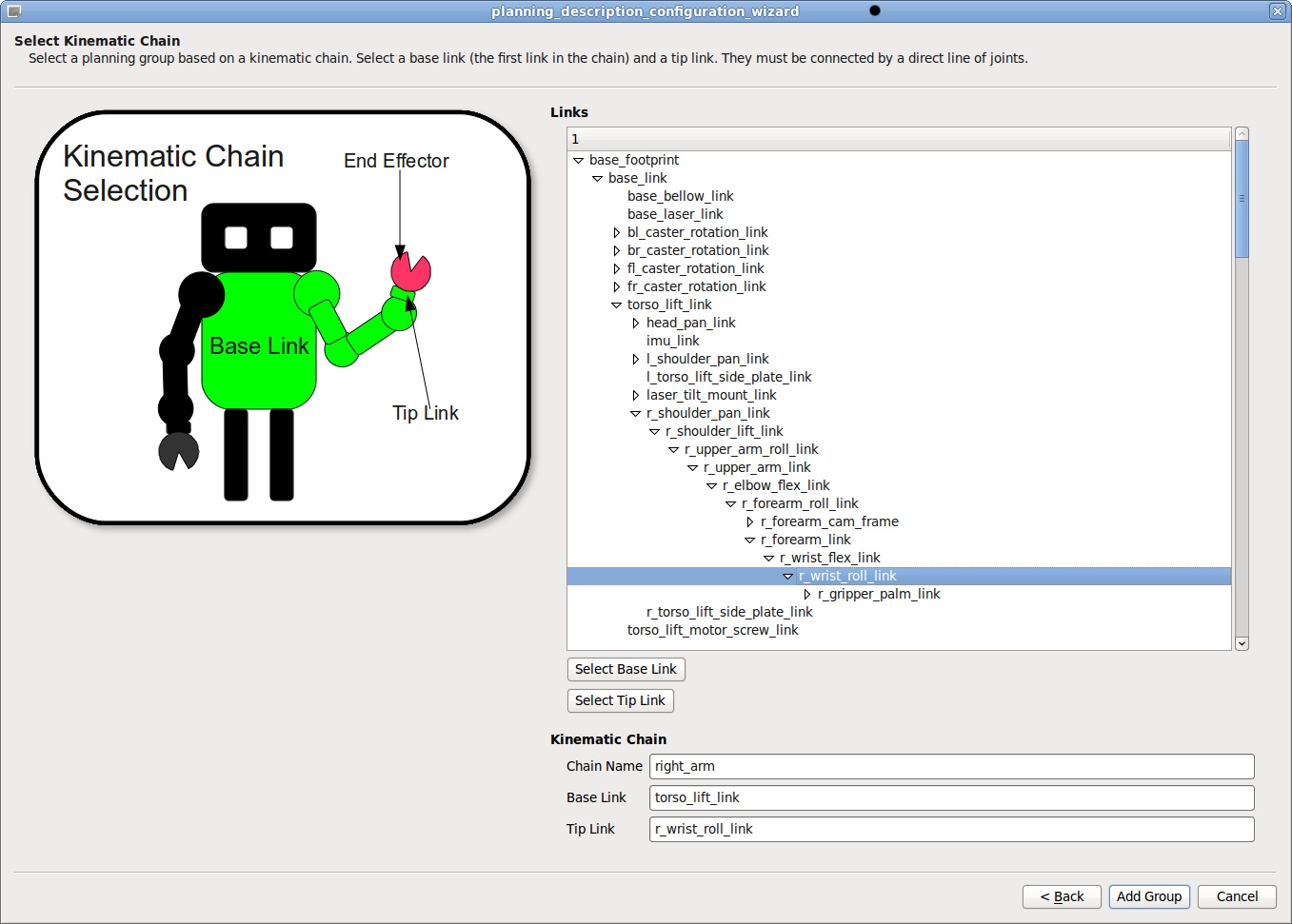1292x924 pixels.
Task: Click the Add Group button
Action: (x=1148, y=896)
